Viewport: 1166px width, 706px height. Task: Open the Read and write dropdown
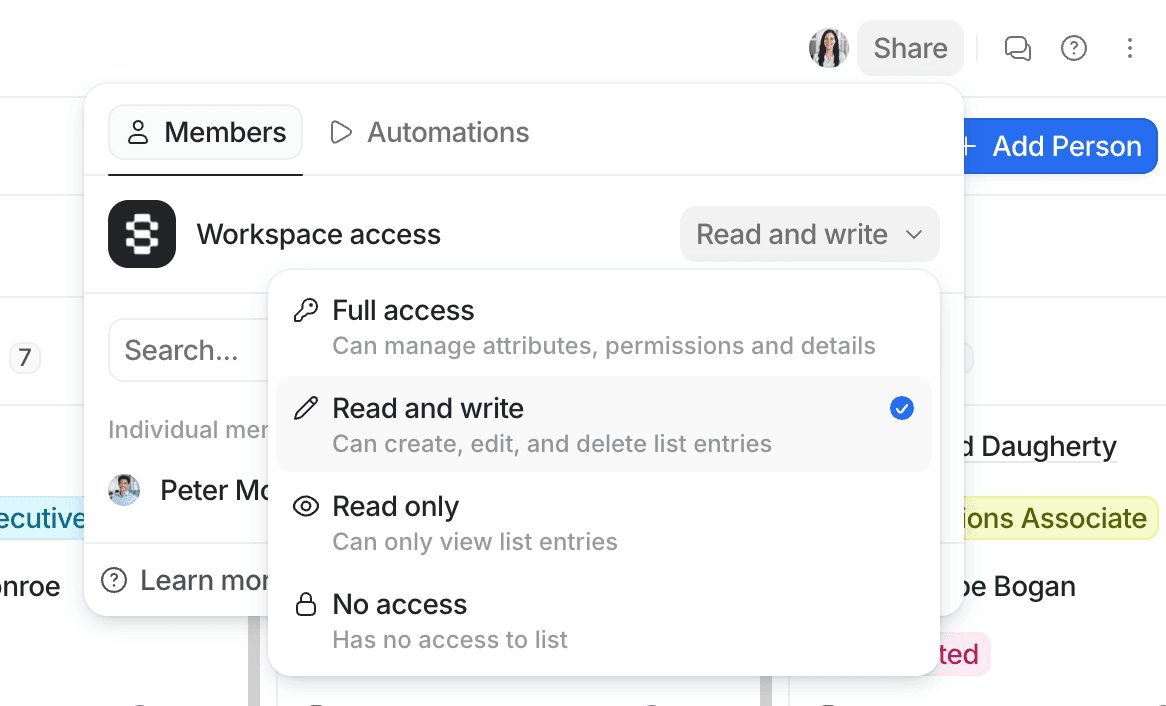coord(809,234)
